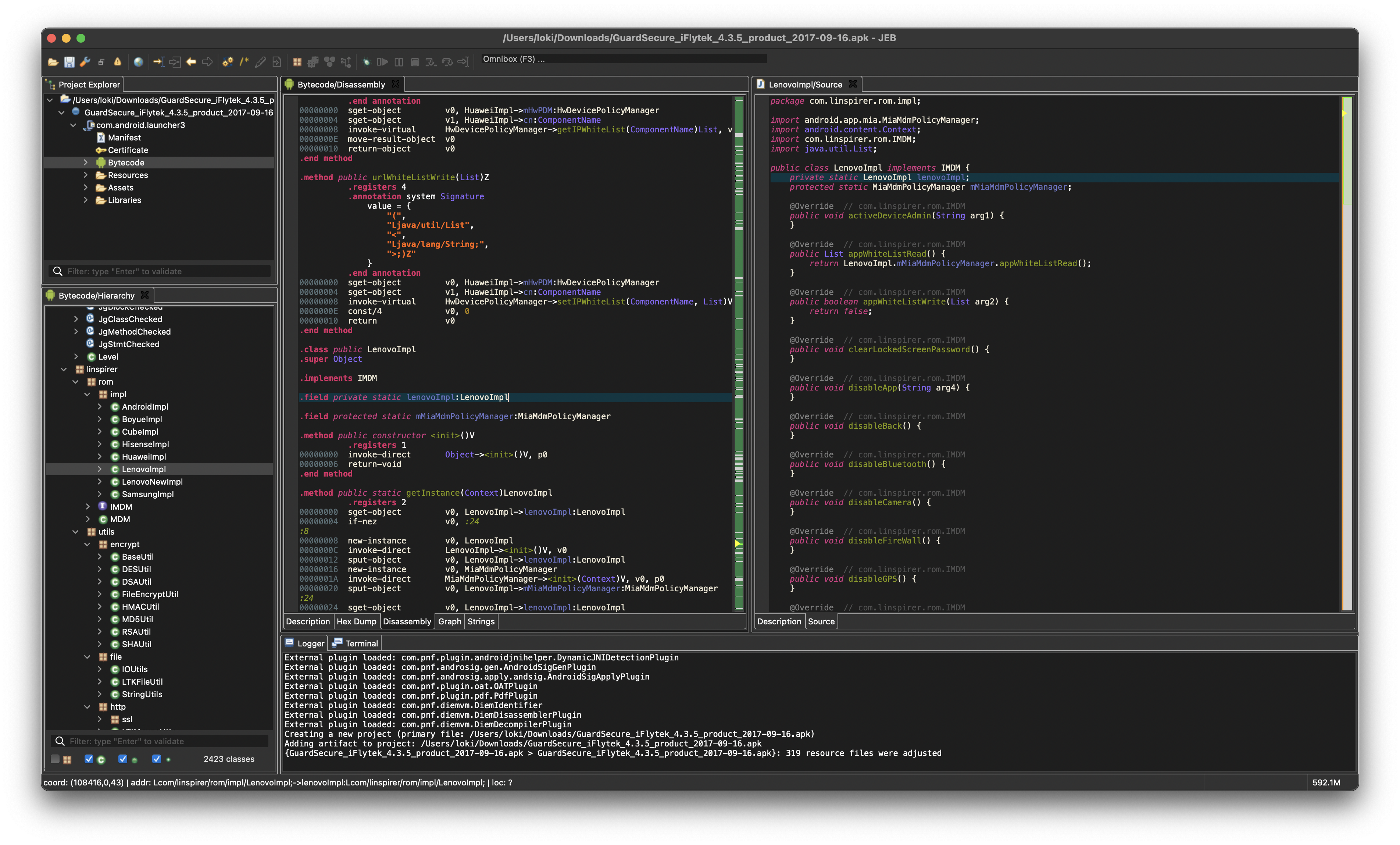Click the disassembly overview ruler scrollbar
This screenshot has height=845, width=1400.
pos(739,353)
